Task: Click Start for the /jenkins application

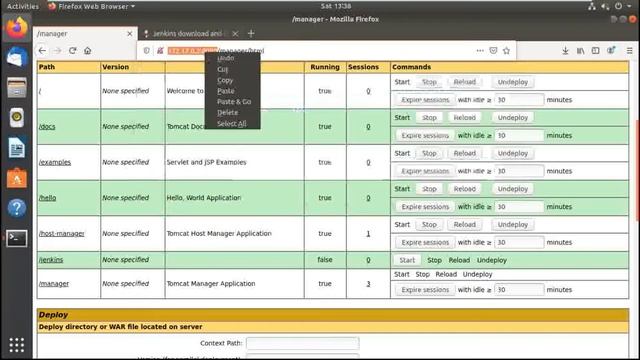Action: pos(407,260)
